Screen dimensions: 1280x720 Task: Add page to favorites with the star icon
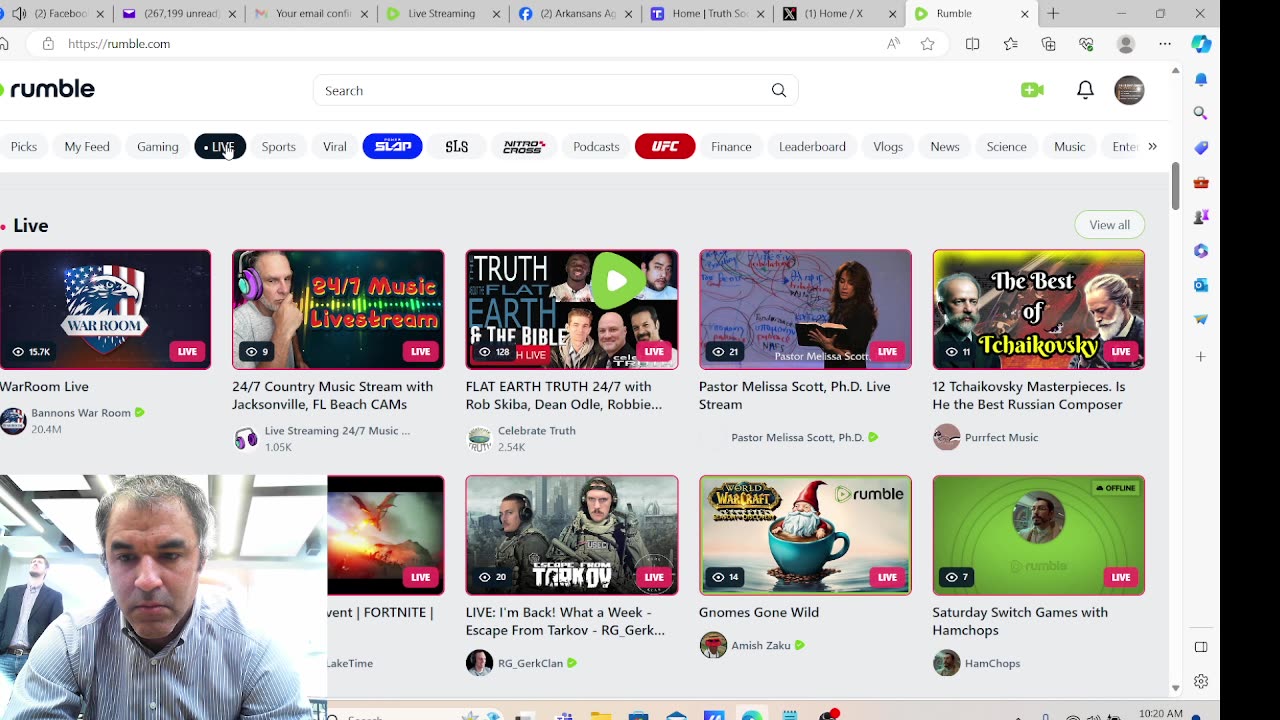[928, 44]
